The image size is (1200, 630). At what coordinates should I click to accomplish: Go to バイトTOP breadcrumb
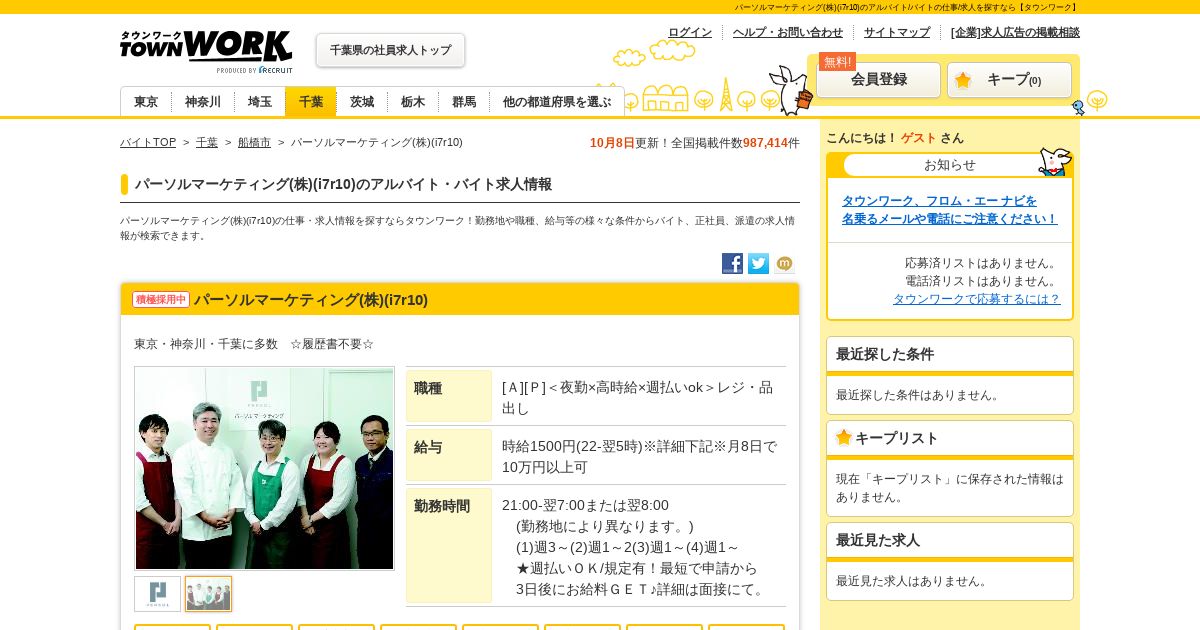(148, 142)
